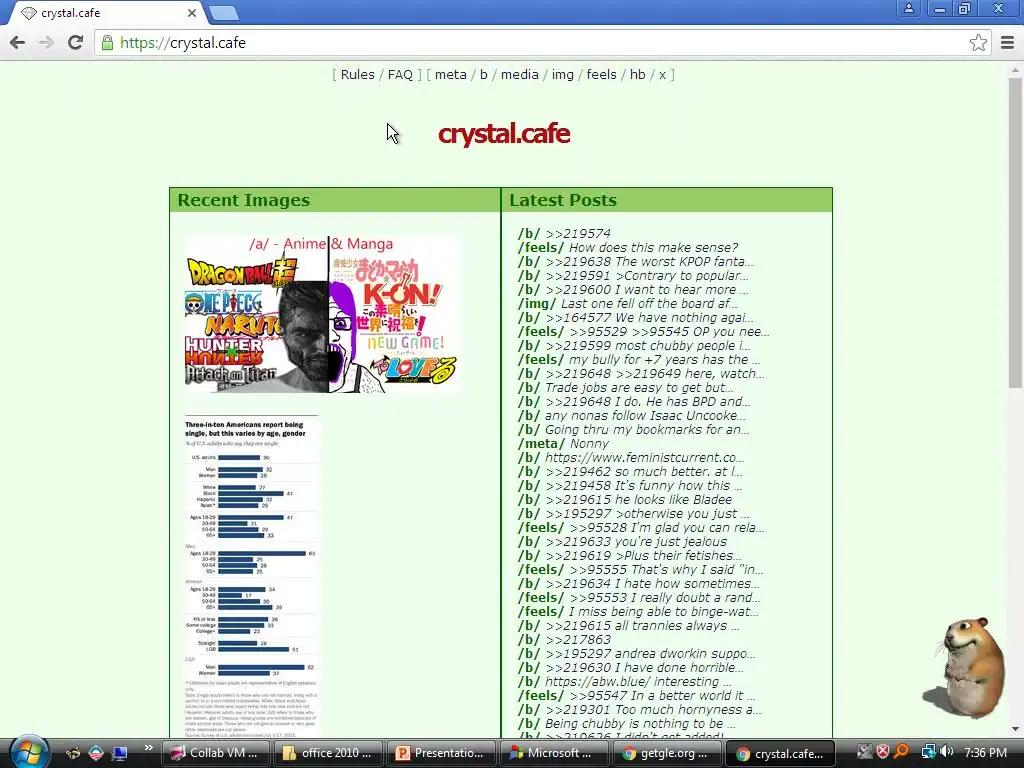Open post 'Being chubby is nothing to be ...'
Viewport: 1024px width, 768px height.
(x=640, y=724)
